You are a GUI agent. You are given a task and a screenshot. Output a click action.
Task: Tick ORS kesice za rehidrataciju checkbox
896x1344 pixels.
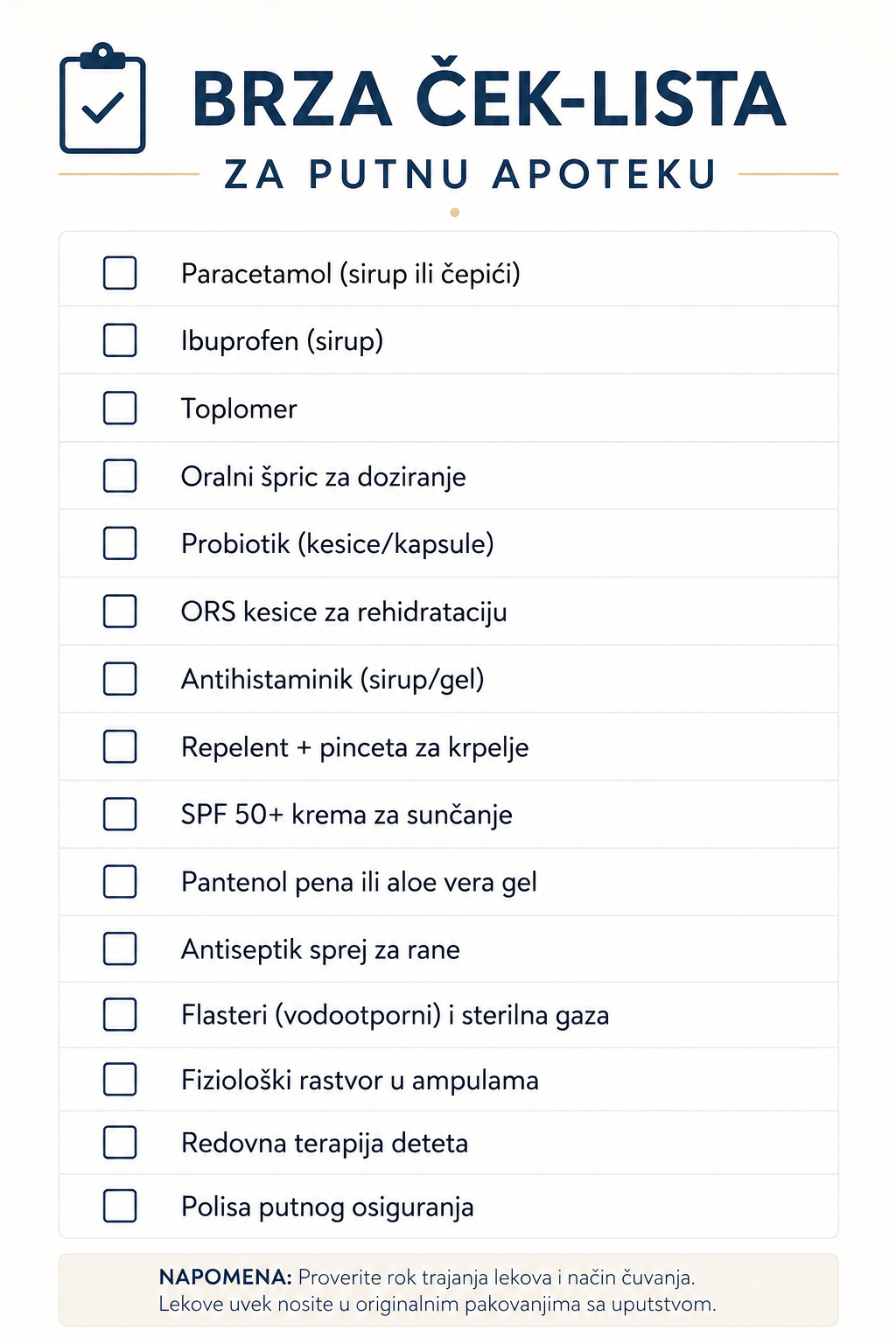(x=120, y=612)
